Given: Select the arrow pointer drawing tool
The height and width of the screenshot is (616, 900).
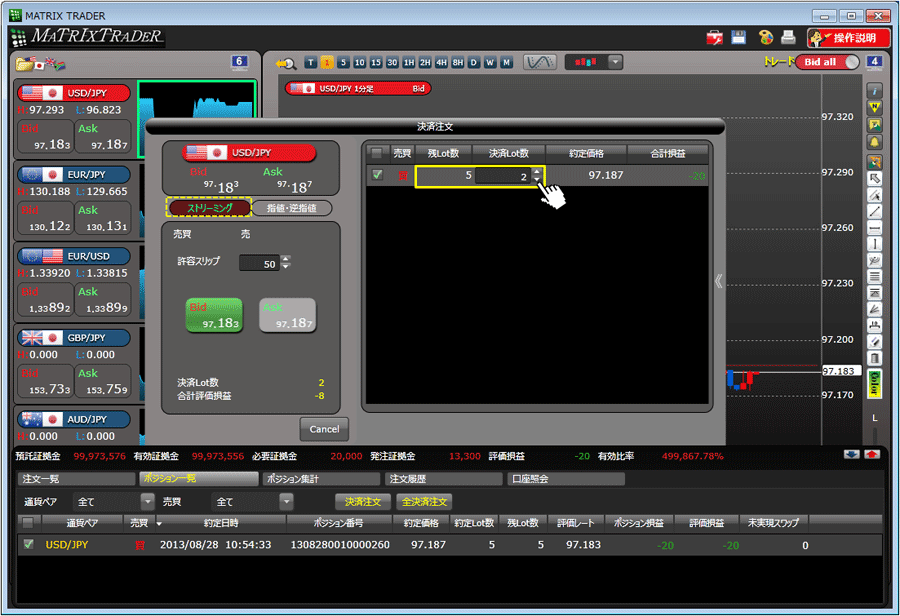Looking at the screenshot, I should (x=874, y=179).
